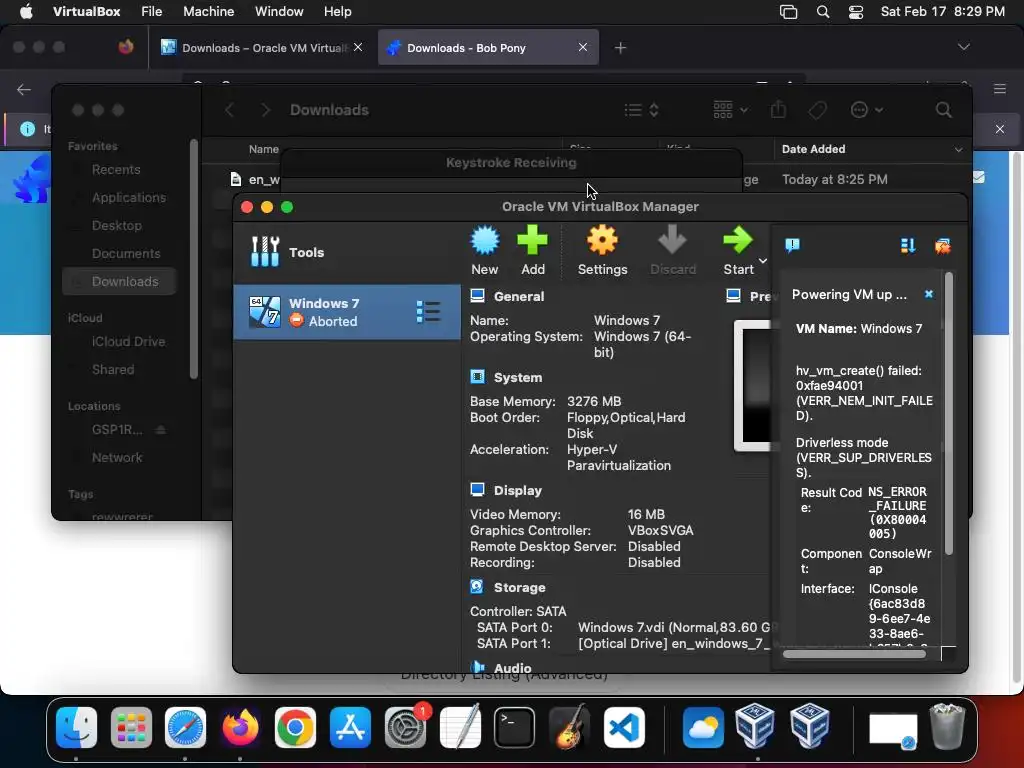Close the Firefox info bar

coord(1000,129)
